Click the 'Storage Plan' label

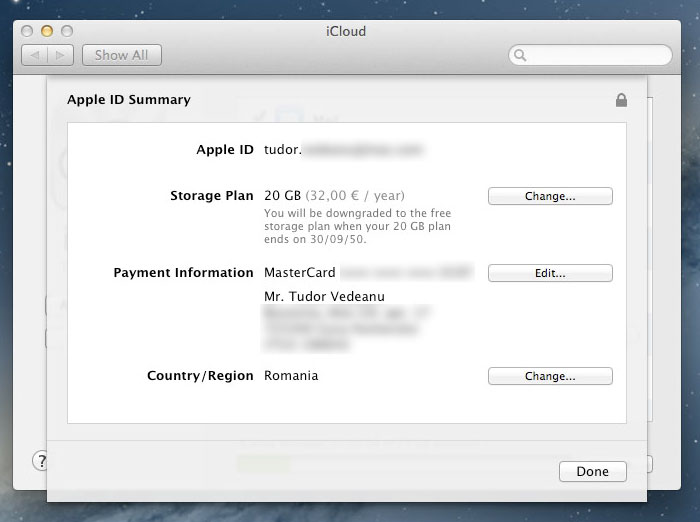[212, 196]
